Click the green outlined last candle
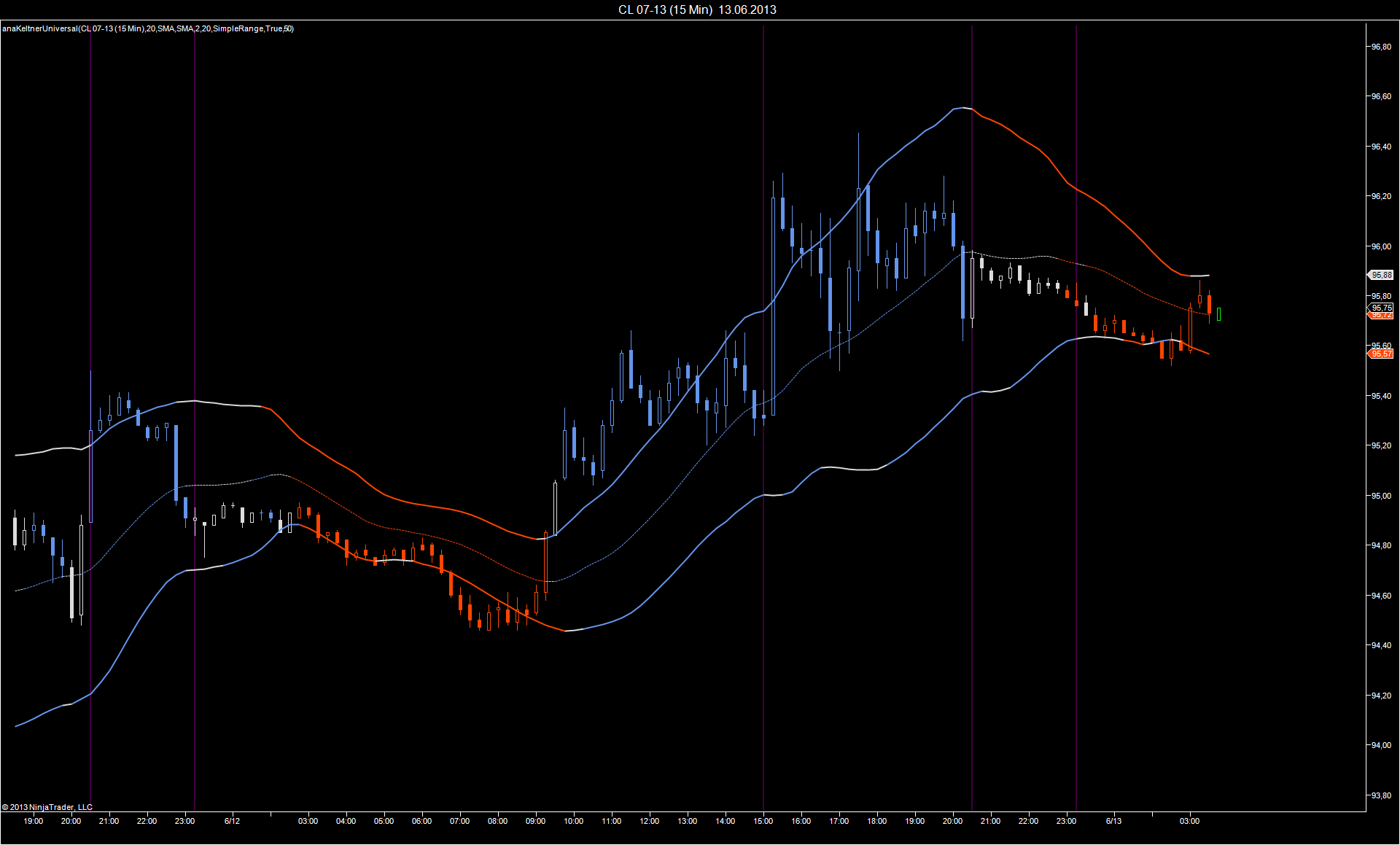This screenshot has height=845, width=1400. coord(1218,314)
